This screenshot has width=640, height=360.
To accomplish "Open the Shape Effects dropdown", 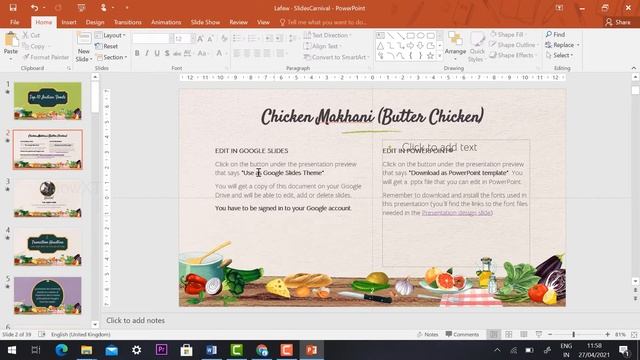I will coord(513,55).
